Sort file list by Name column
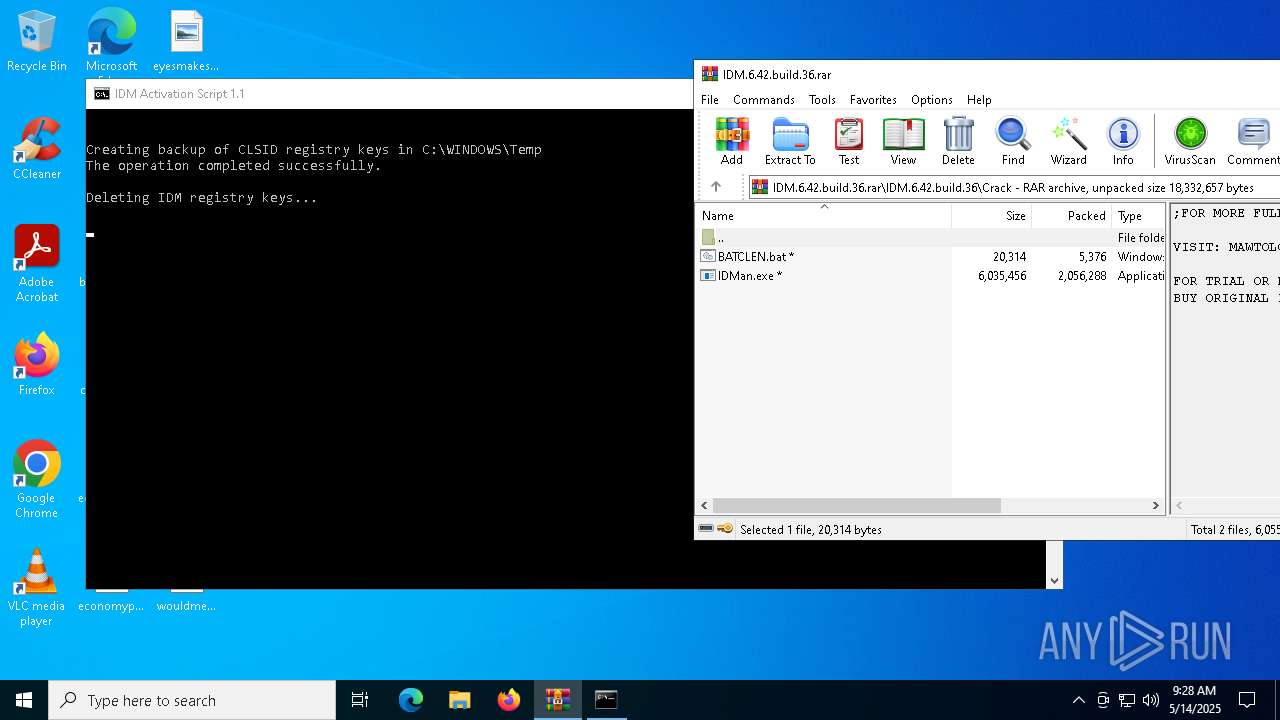This screenshot has width=1280, height=720. pos(824,216)
